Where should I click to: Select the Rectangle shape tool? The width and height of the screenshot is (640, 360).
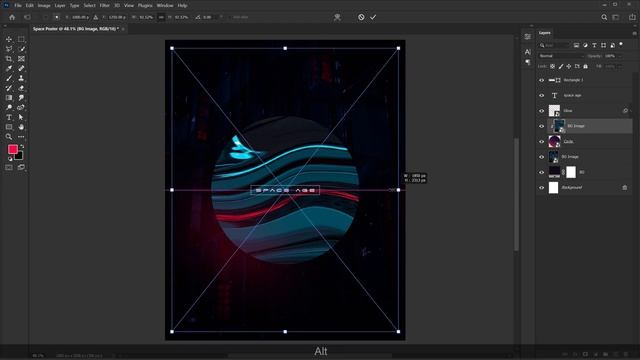[9, 127]
